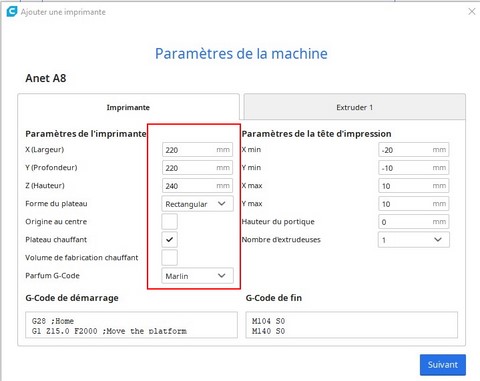
Task: Select the X max input field
Action: point(414,186)
